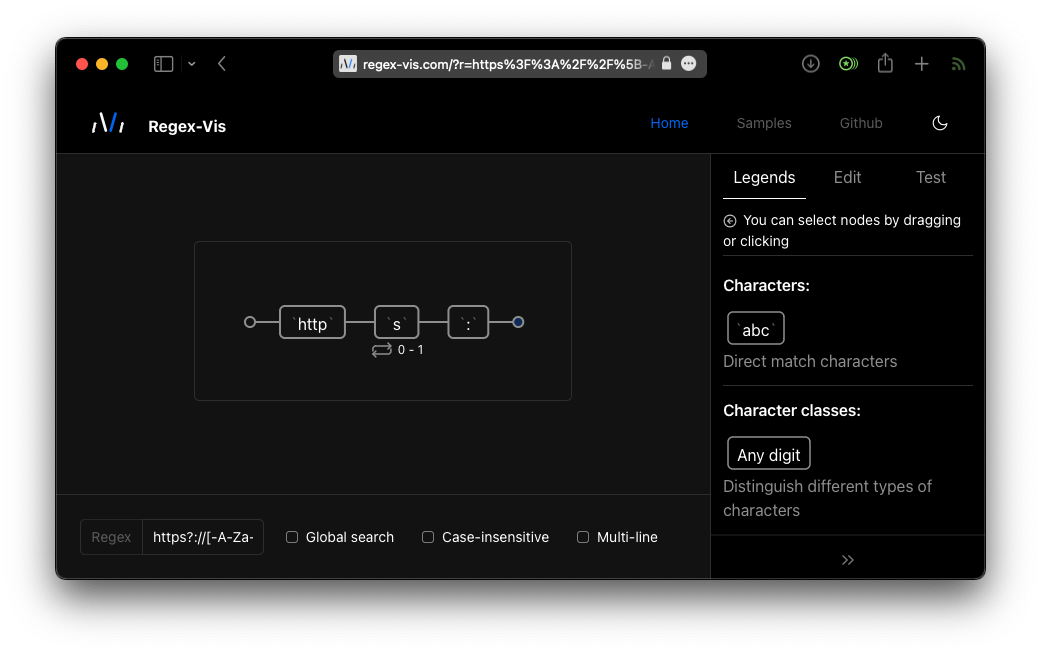The image size is (1041, 653).
Task: Open the Samples page link
Action: click(x=764, y=123)
